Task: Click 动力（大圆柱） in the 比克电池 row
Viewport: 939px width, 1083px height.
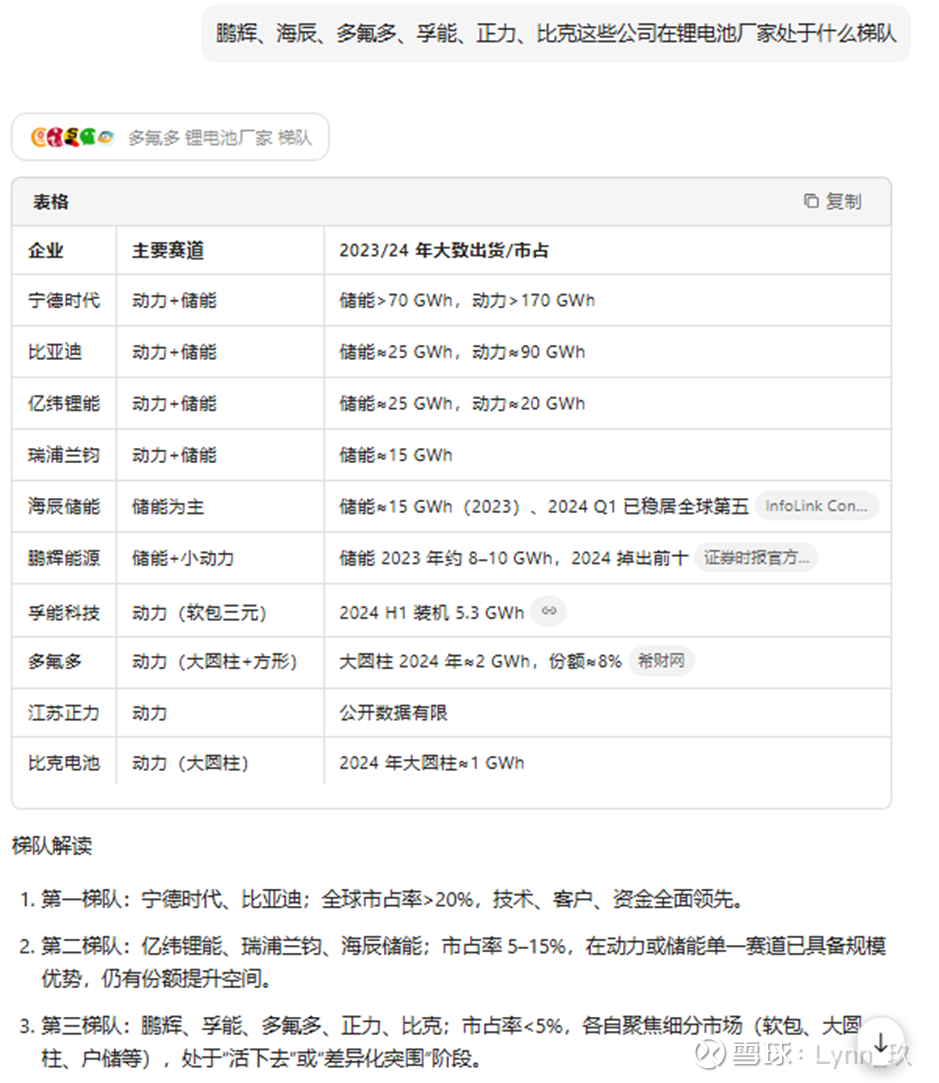Action: 191,763
